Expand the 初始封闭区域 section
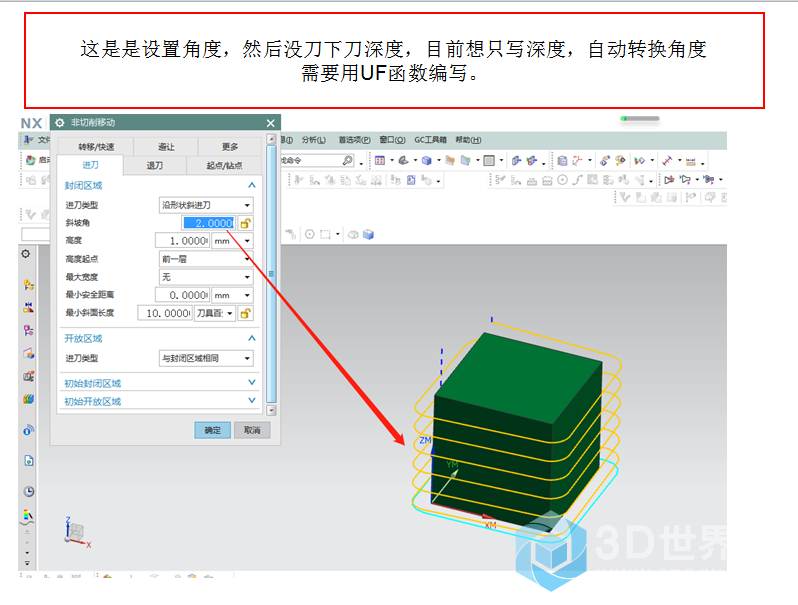Image resolution: width=798 pixels, height=605 pixels. [x=251, y=382]
